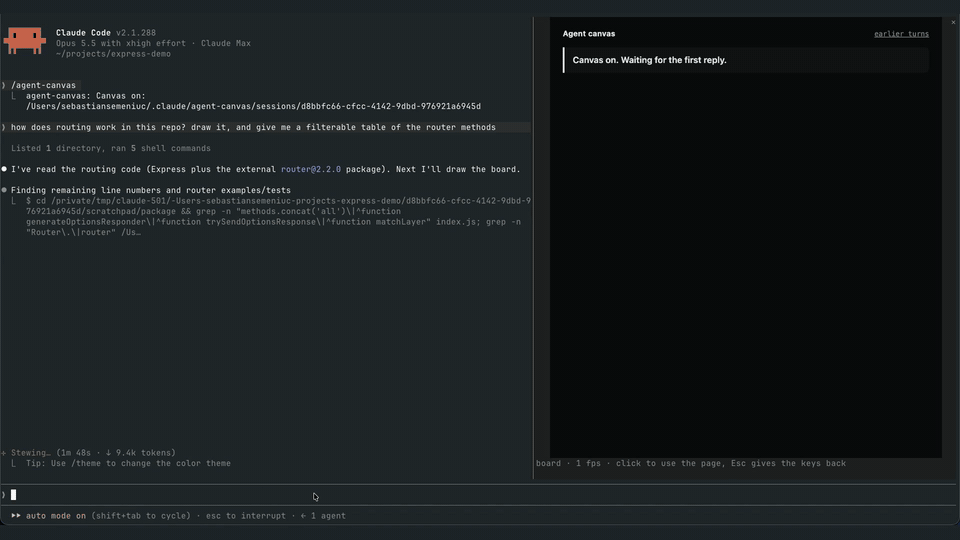
Task: Click 'esc to interrupt' footer hint
Action: 246,516
